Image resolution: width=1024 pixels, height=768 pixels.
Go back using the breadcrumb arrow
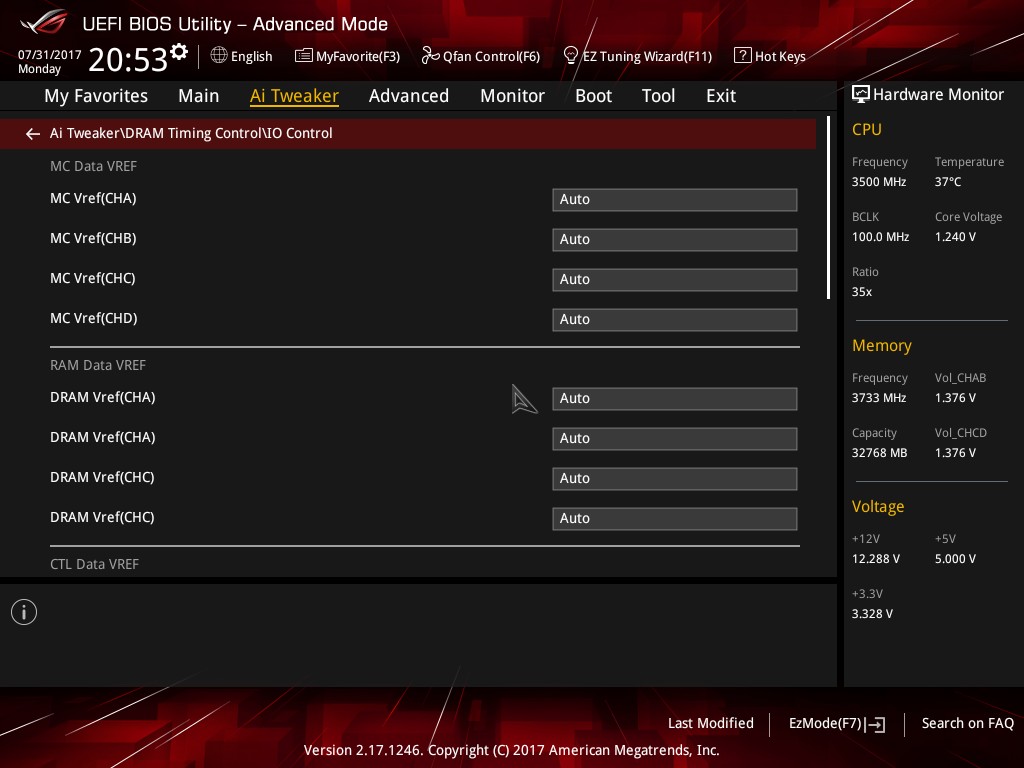click(x=33, y=134)
